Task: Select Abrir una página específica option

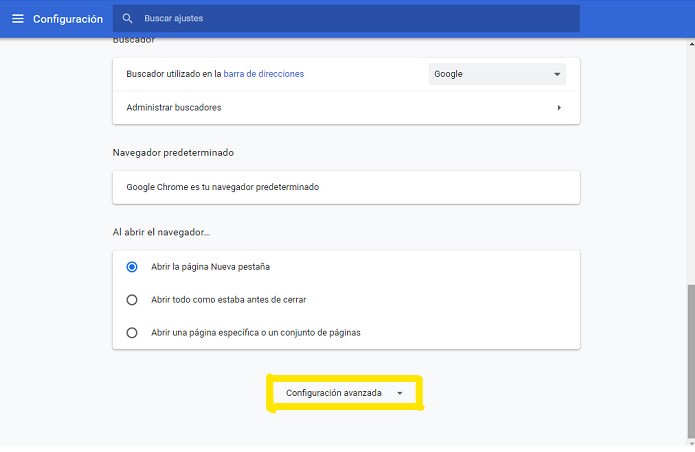Action: click(x=132, y=333)
